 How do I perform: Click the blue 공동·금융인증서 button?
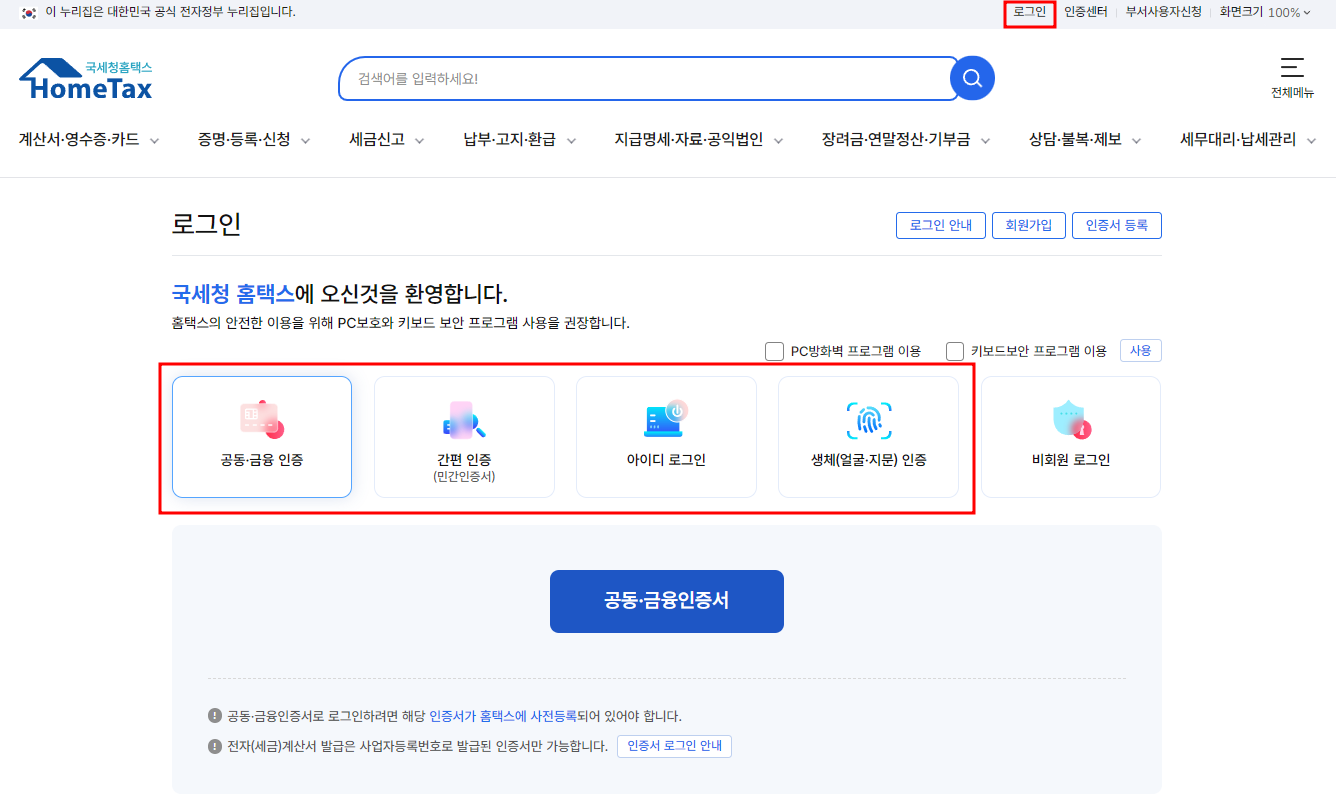[667, 601]
